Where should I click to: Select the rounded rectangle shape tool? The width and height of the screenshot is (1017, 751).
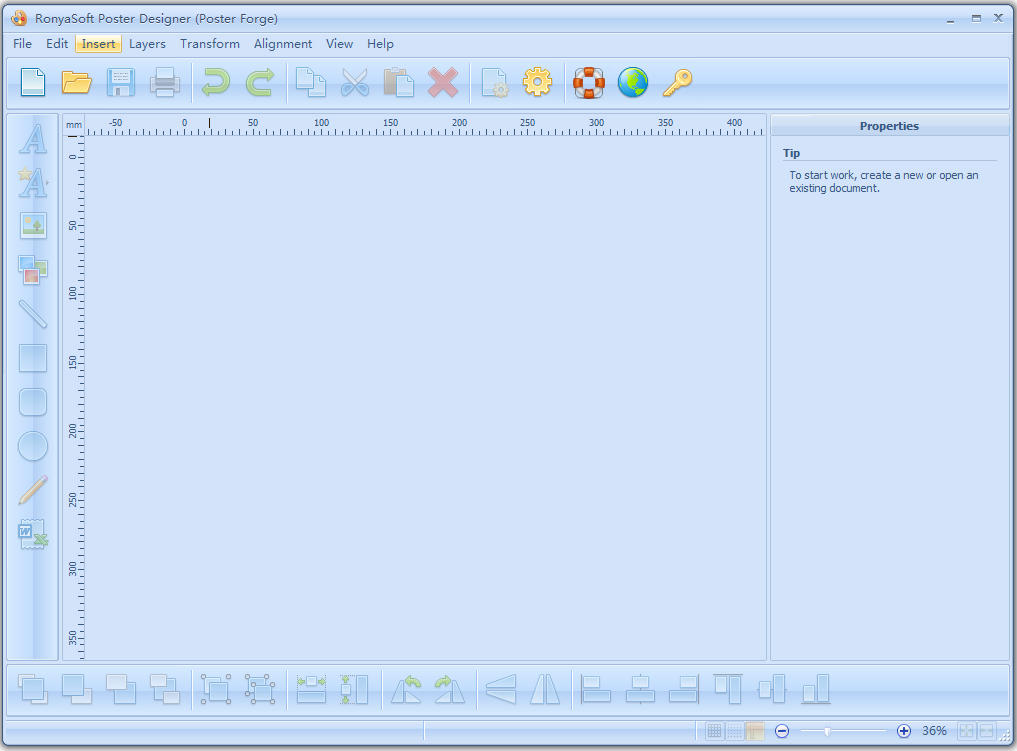coord(33,402)
